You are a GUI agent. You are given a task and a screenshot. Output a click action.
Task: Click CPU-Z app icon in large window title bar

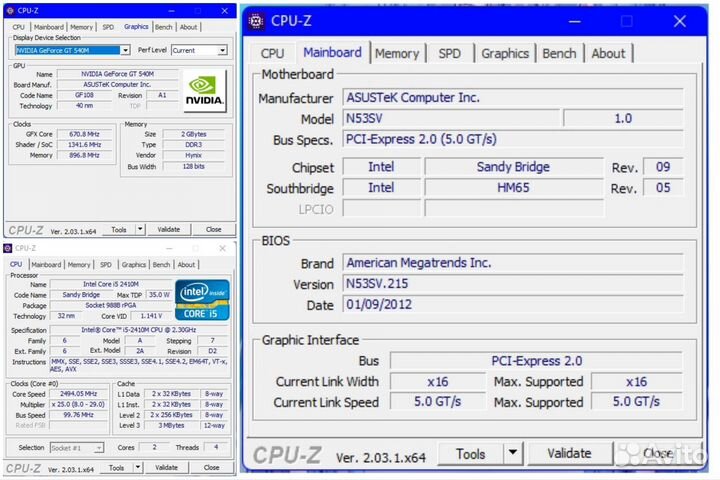[256, 21]
